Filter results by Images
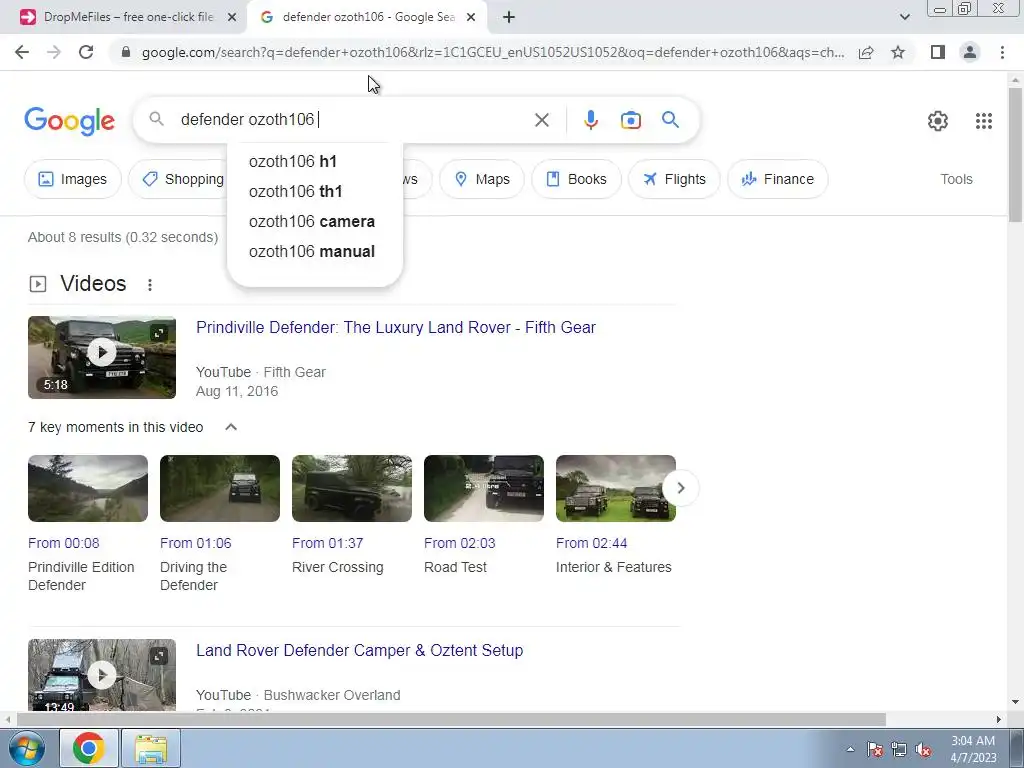 coord(72,179)
